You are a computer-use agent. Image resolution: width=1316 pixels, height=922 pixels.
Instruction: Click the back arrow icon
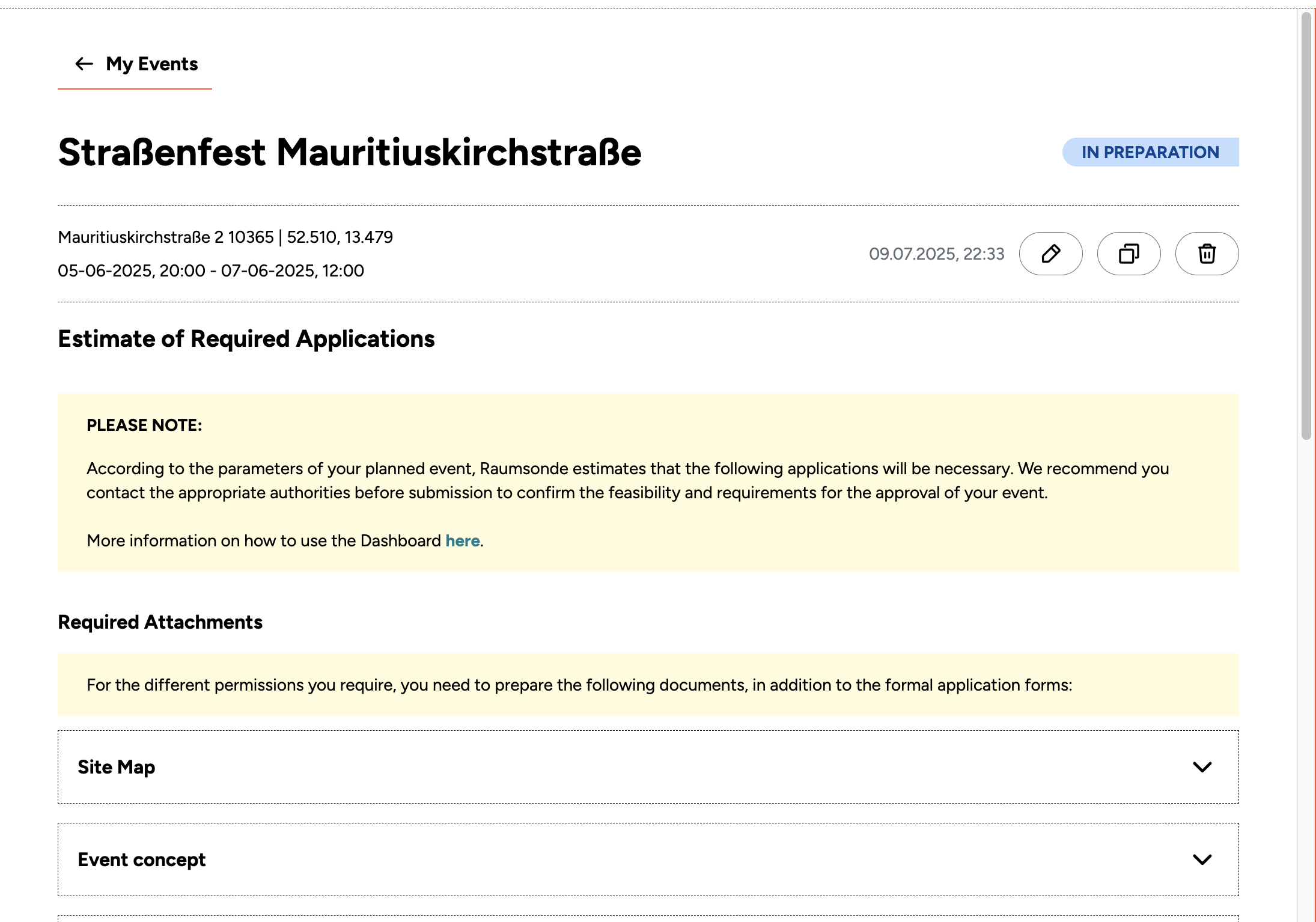pyautogui.click(x=84, y=64)
